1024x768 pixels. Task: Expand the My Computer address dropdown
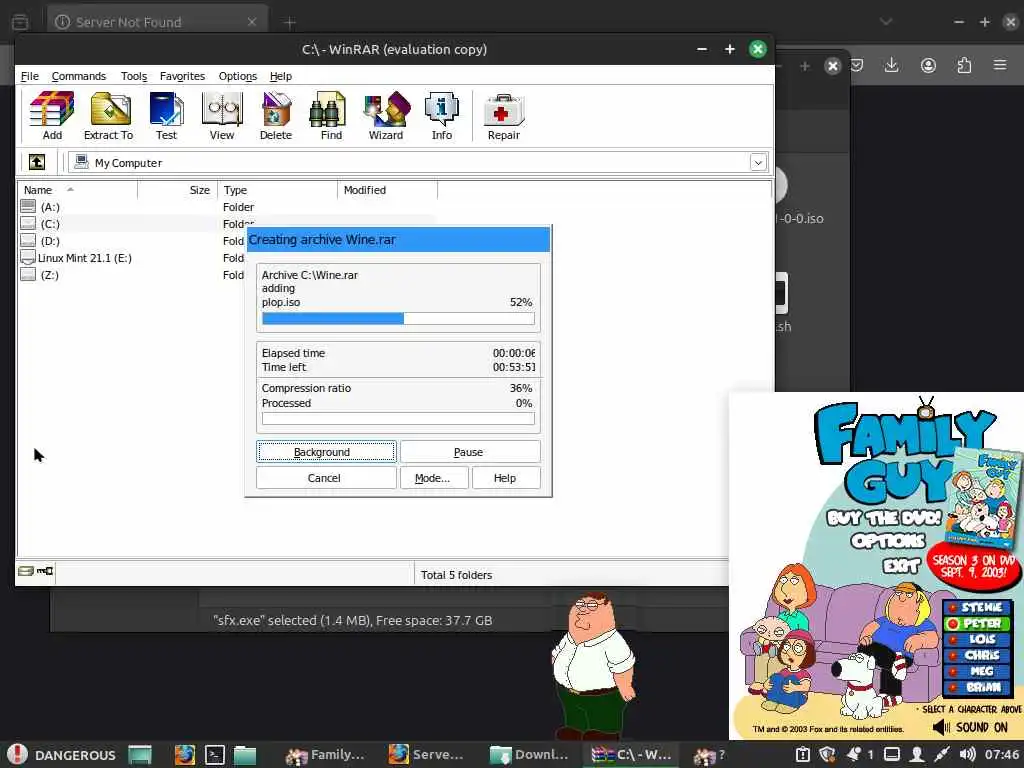coord(758,163)
